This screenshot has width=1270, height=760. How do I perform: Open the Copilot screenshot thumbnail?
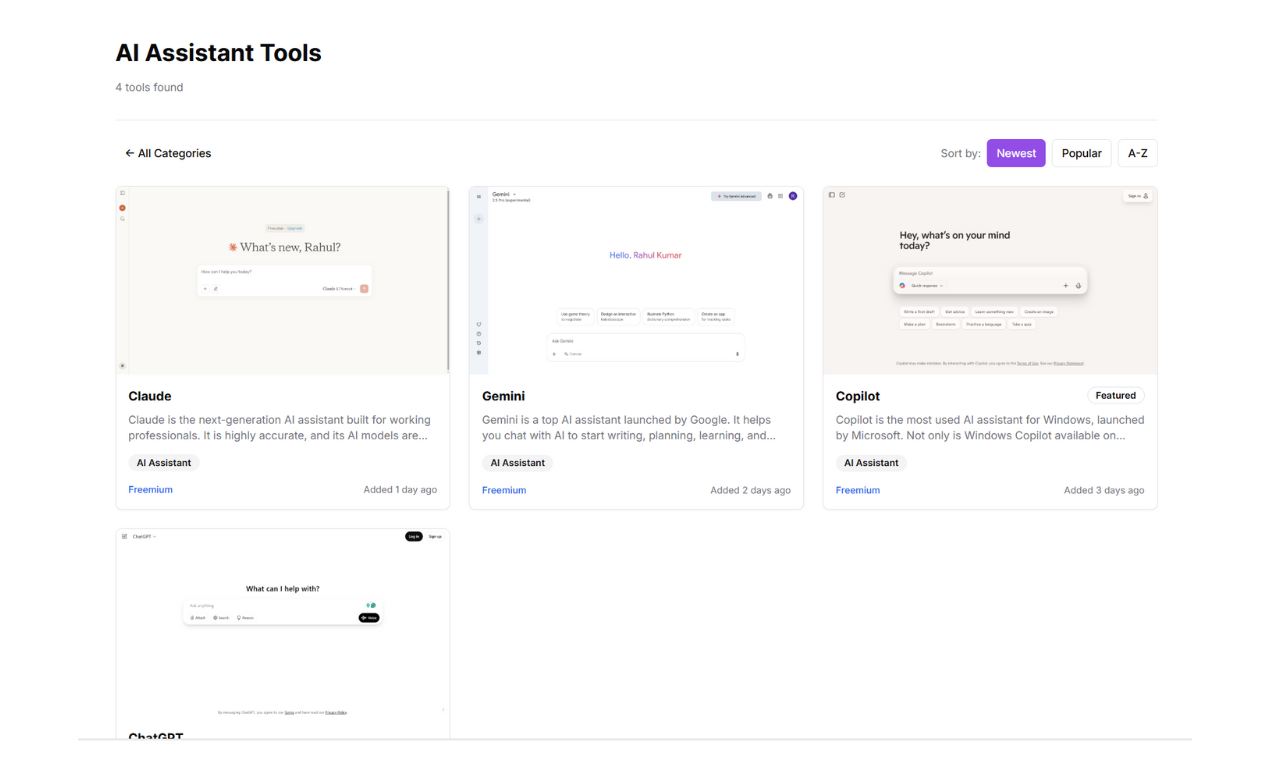point(990,280)
